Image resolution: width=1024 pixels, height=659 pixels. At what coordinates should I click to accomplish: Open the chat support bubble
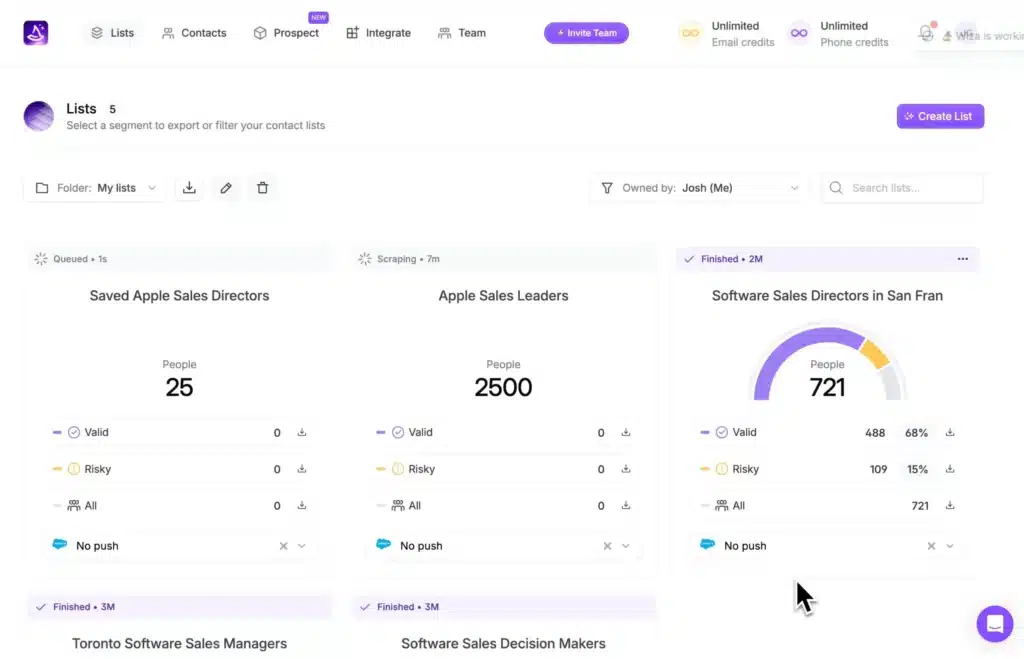click(x=995, y=624)
